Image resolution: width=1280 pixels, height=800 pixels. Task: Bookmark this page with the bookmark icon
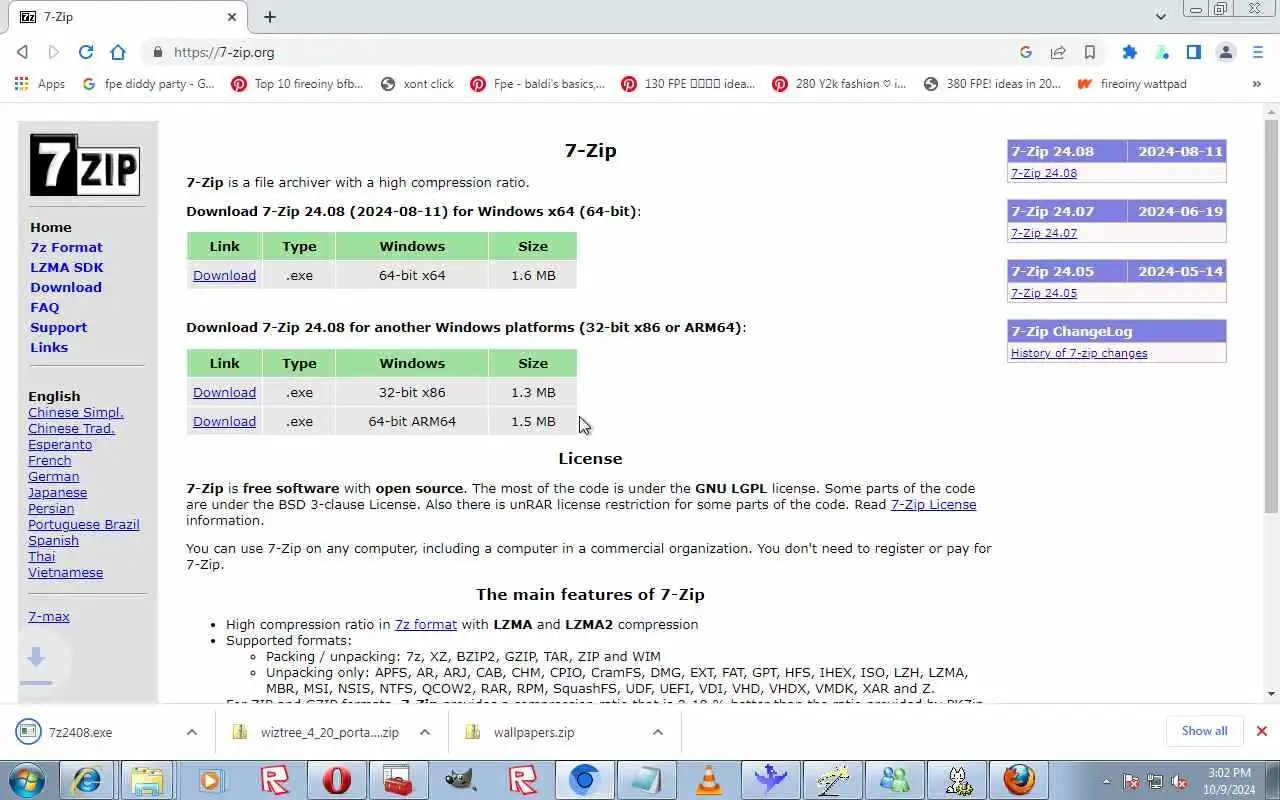point(1090,52)
